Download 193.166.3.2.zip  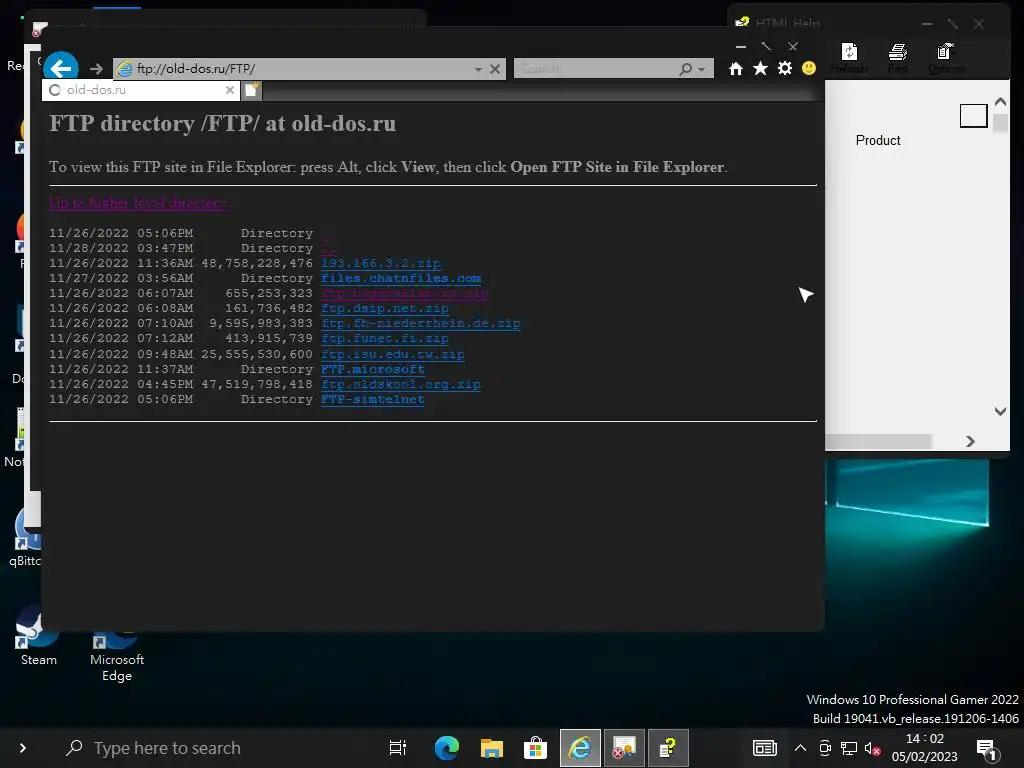[381, 263]
